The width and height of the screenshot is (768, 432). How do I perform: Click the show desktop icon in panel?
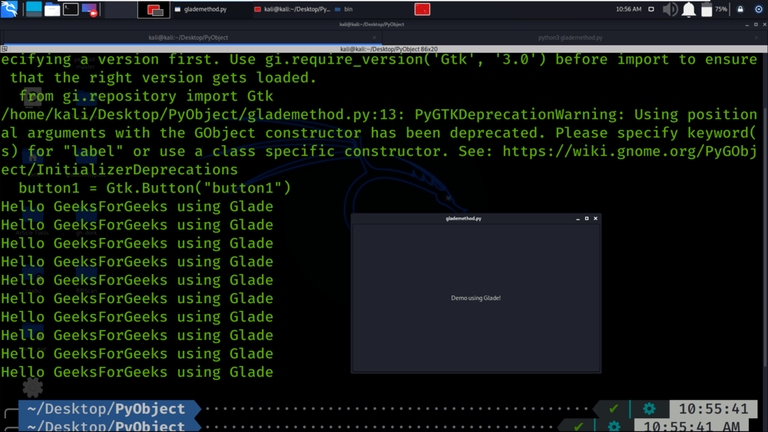click(34, 9)
